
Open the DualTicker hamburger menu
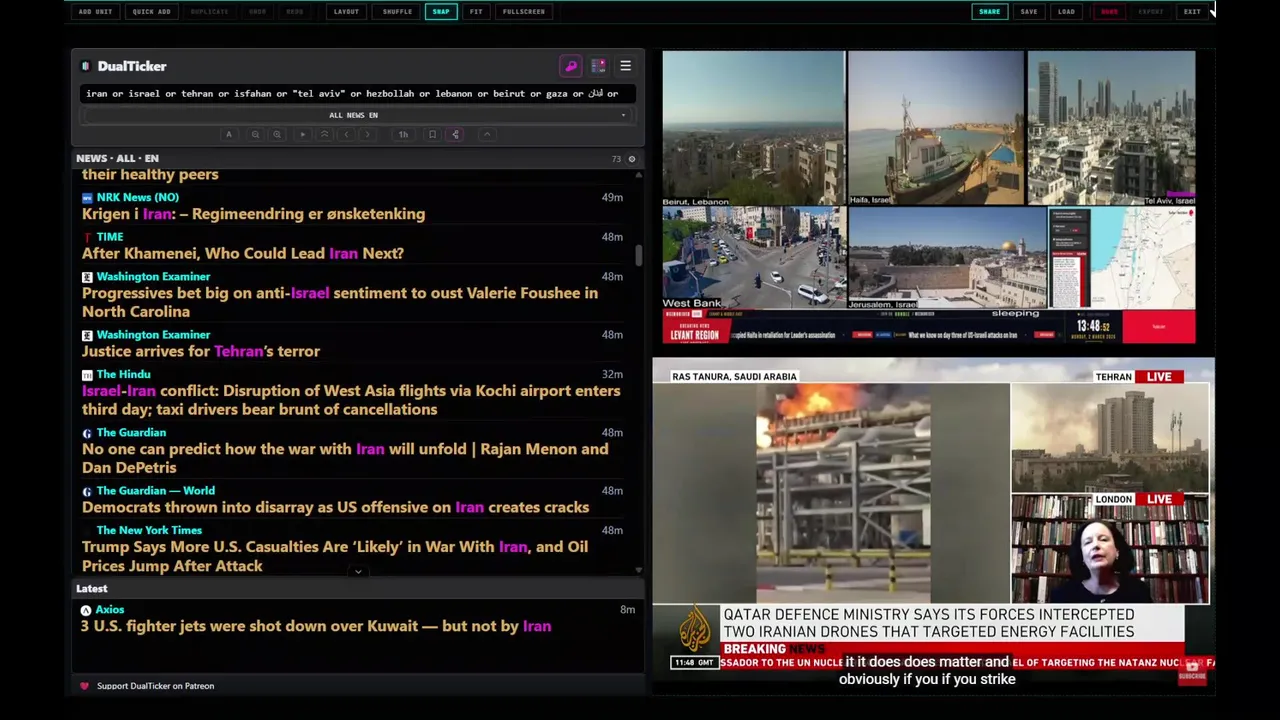point(625,66)
